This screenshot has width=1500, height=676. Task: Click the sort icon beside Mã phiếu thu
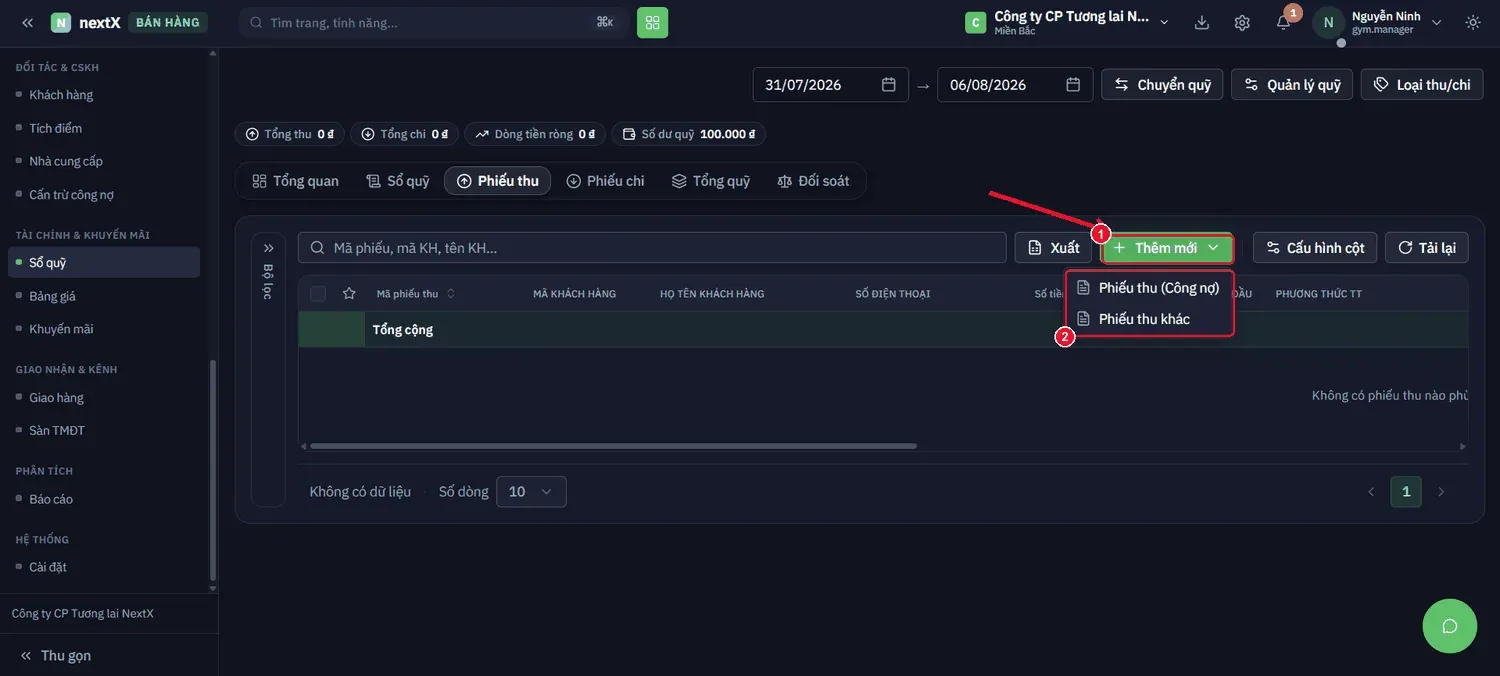coord(451,293)
